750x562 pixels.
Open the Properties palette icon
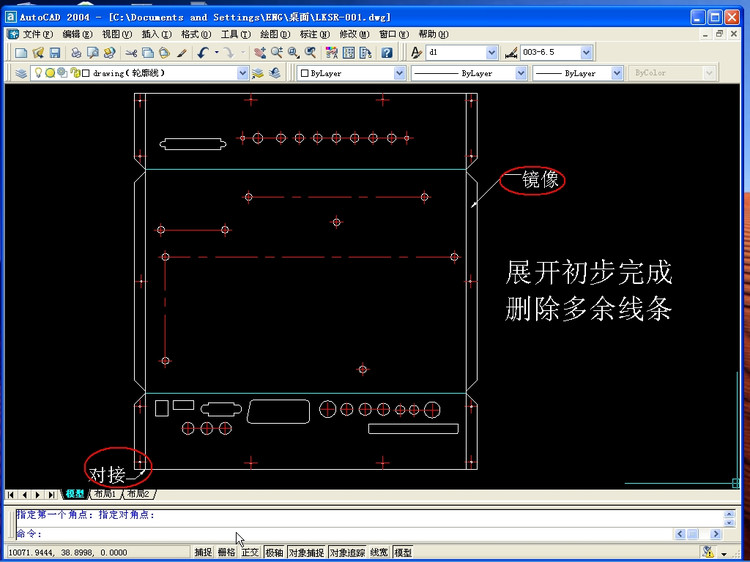click(331, 53)
